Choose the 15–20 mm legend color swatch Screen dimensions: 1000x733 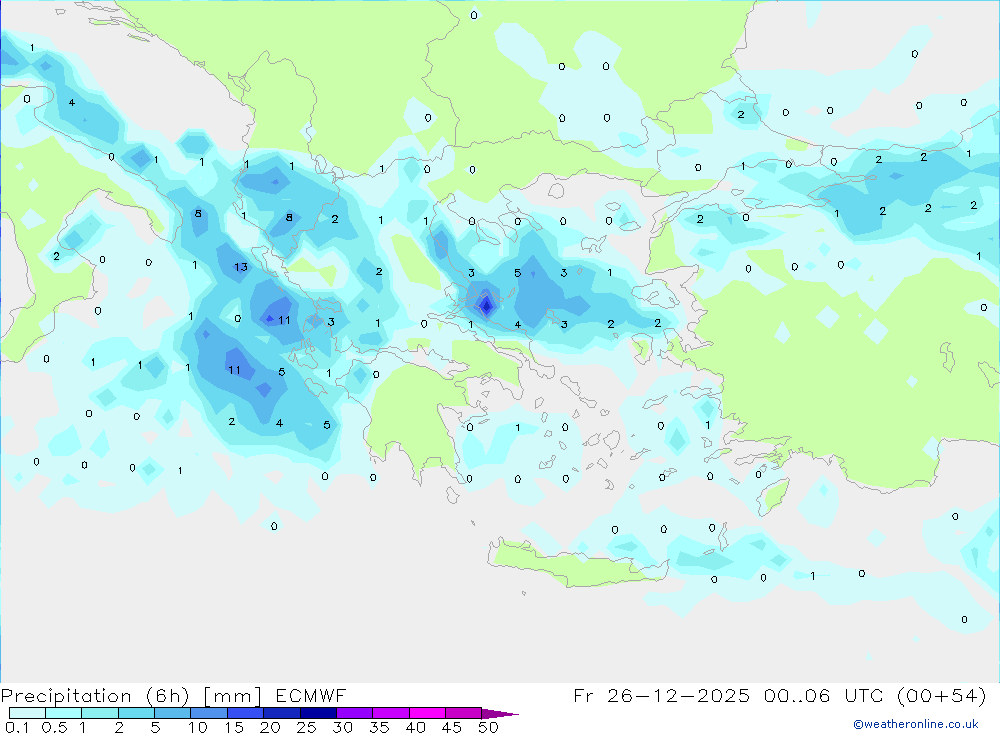245,713
